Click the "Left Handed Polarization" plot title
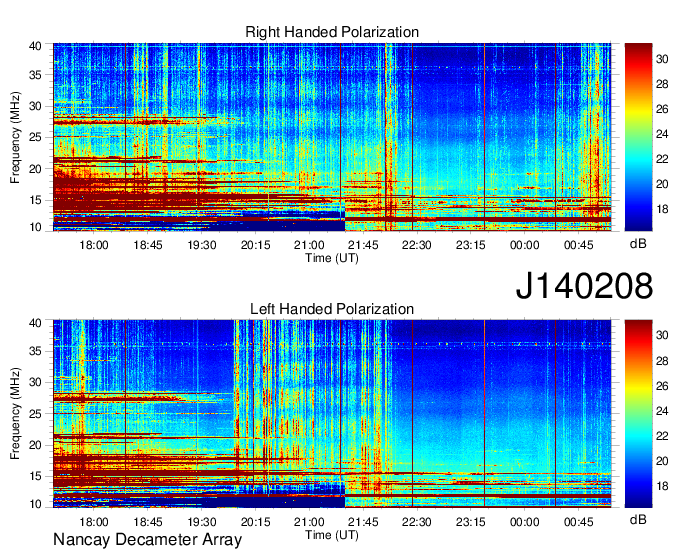The height and width of the screenshot is (552, 680). coord(332,309)
